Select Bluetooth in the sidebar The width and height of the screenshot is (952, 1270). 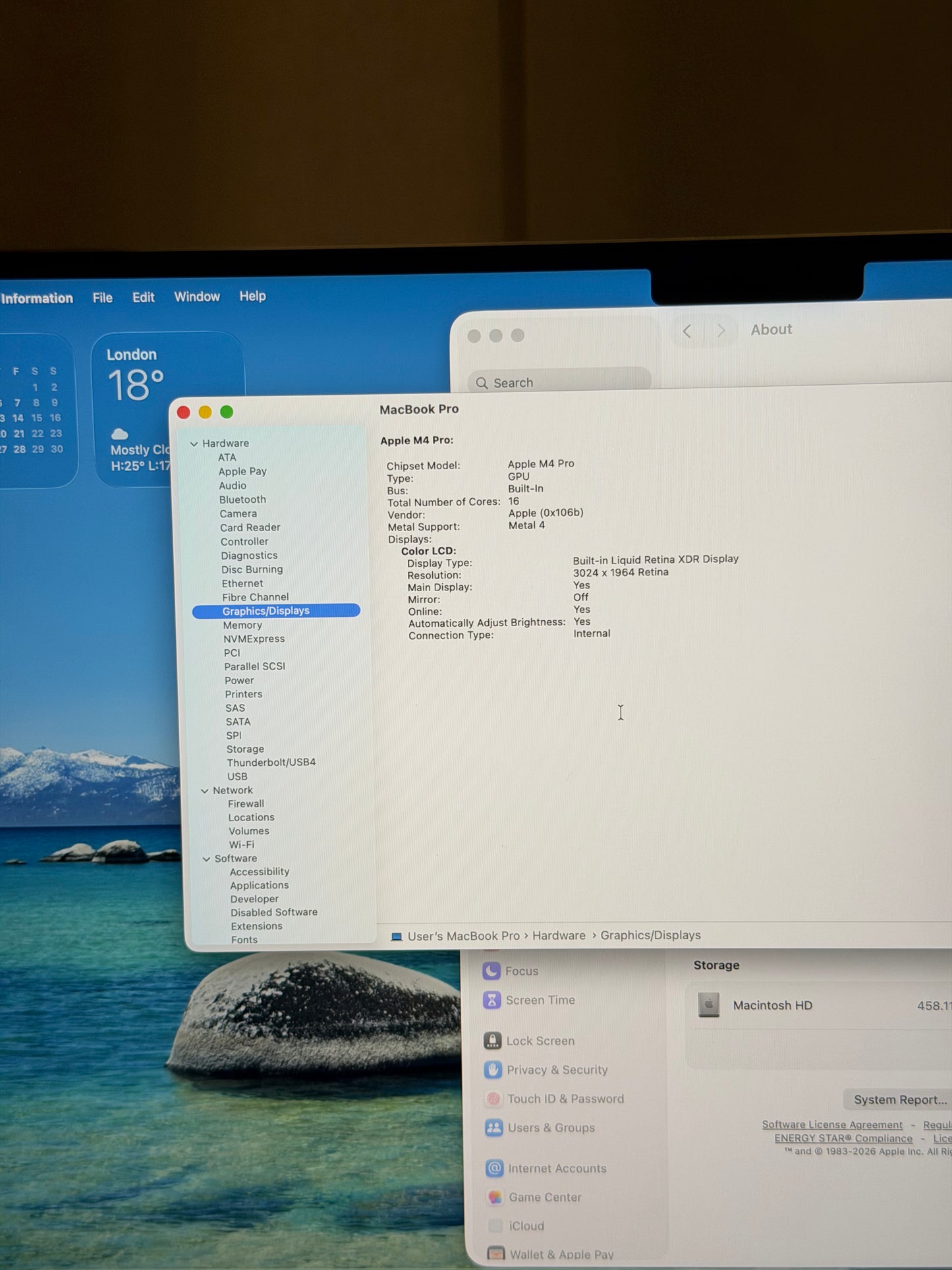(242, 500)
